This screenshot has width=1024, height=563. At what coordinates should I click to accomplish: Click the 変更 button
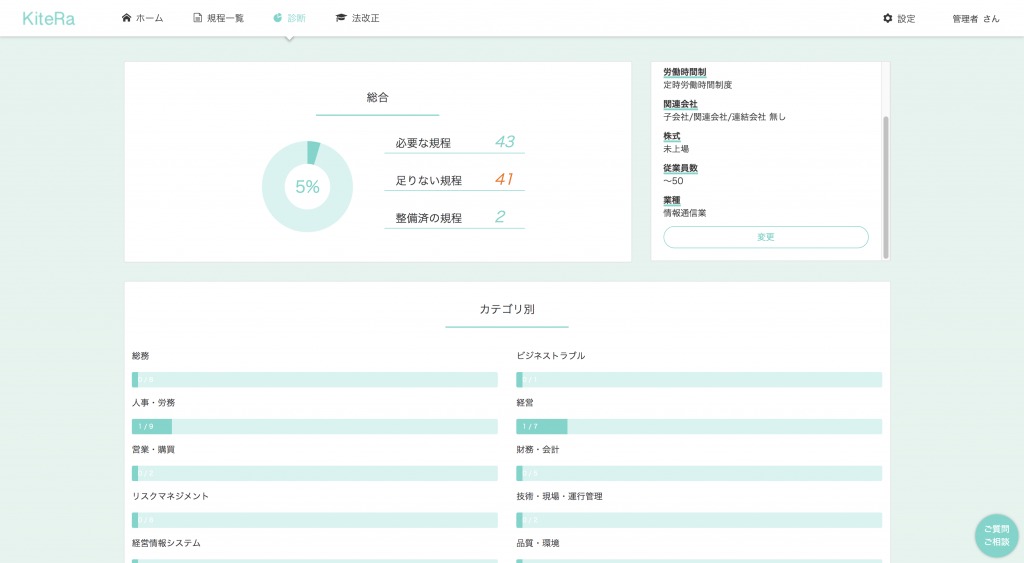click(766, 237)
